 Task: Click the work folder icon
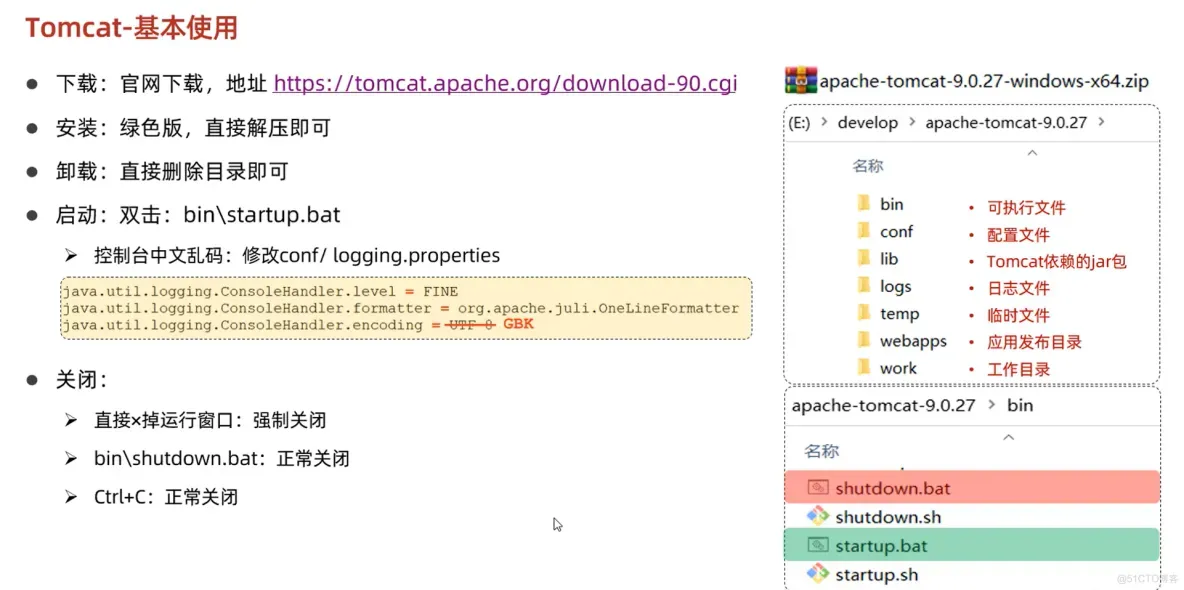[864, 367]
